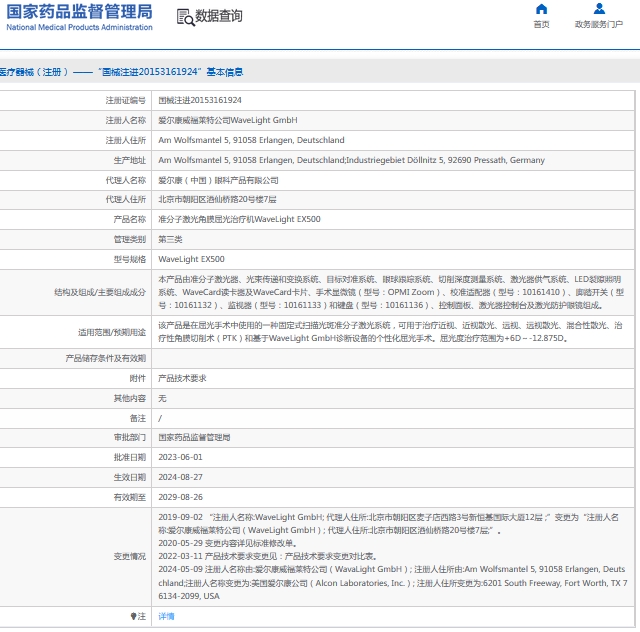Click the 国械注进20153161924 基本信息 breadcrumb title
The width and height of the screenshot is (640, 632).
tap(170, 72)
